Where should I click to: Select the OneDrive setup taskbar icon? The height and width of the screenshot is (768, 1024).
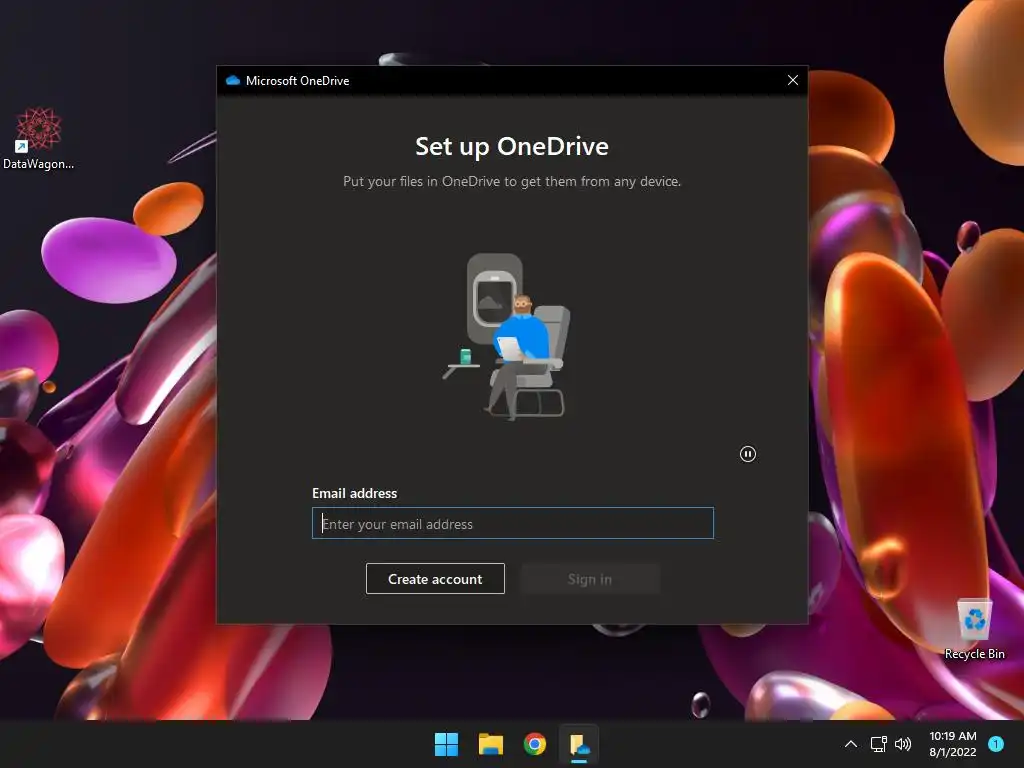(579, 744)
